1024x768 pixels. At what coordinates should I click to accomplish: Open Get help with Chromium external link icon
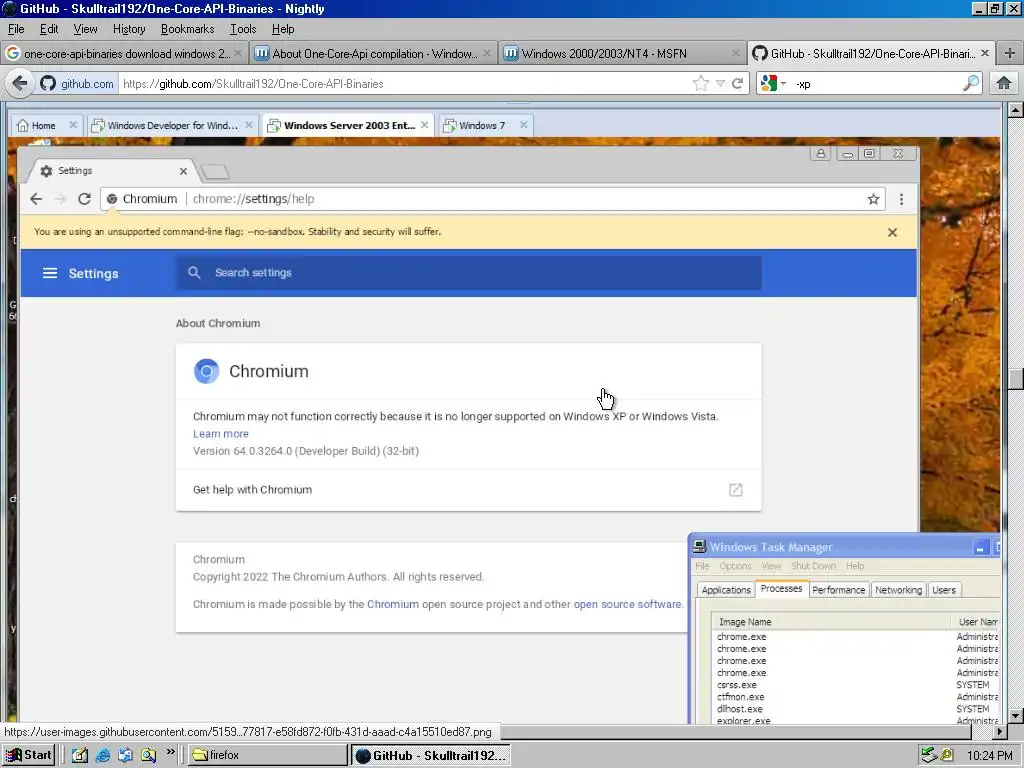coord(735,490)
